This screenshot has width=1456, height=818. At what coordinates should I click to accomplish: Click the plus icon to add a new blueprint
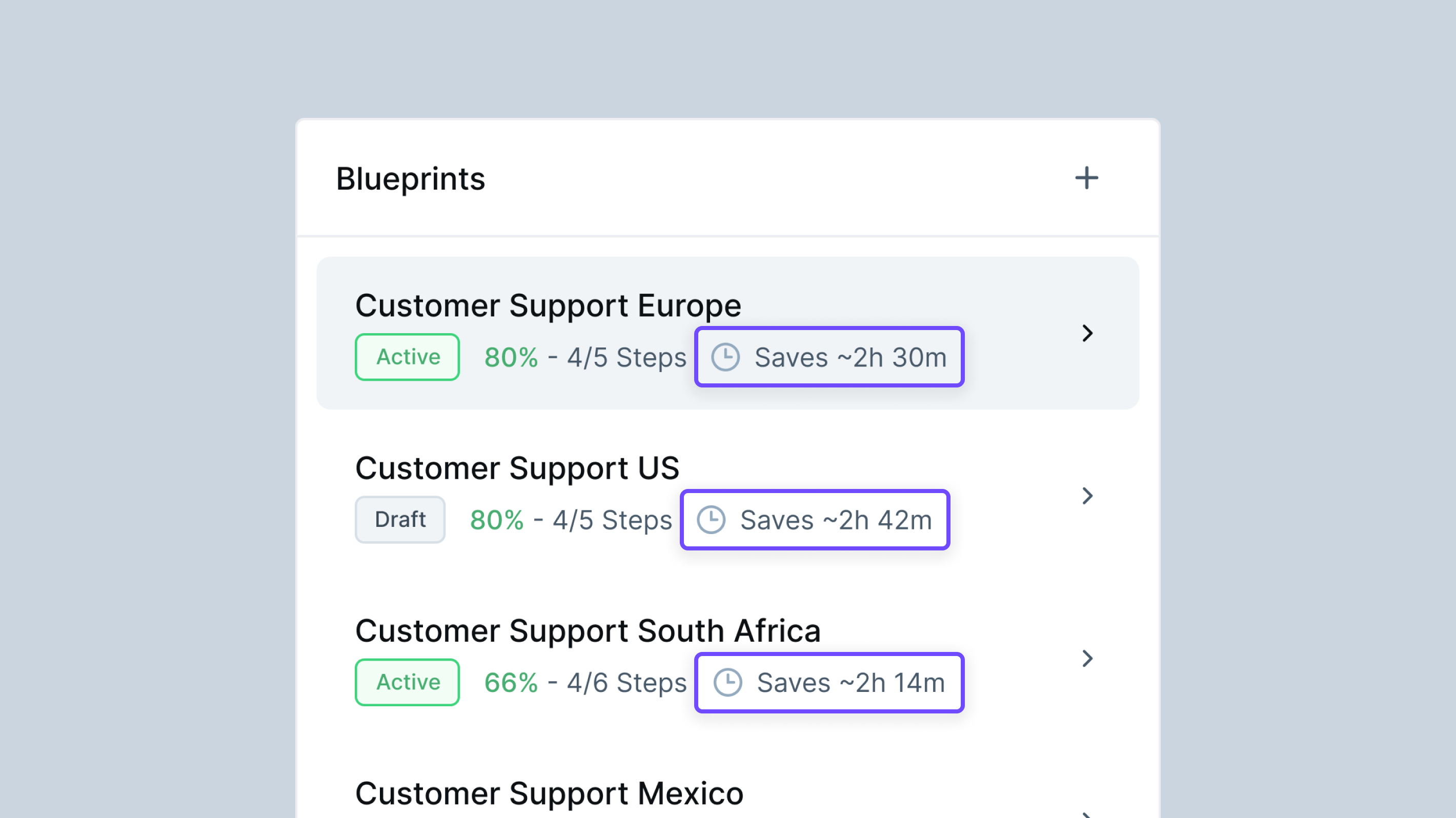coord(1086,178)
